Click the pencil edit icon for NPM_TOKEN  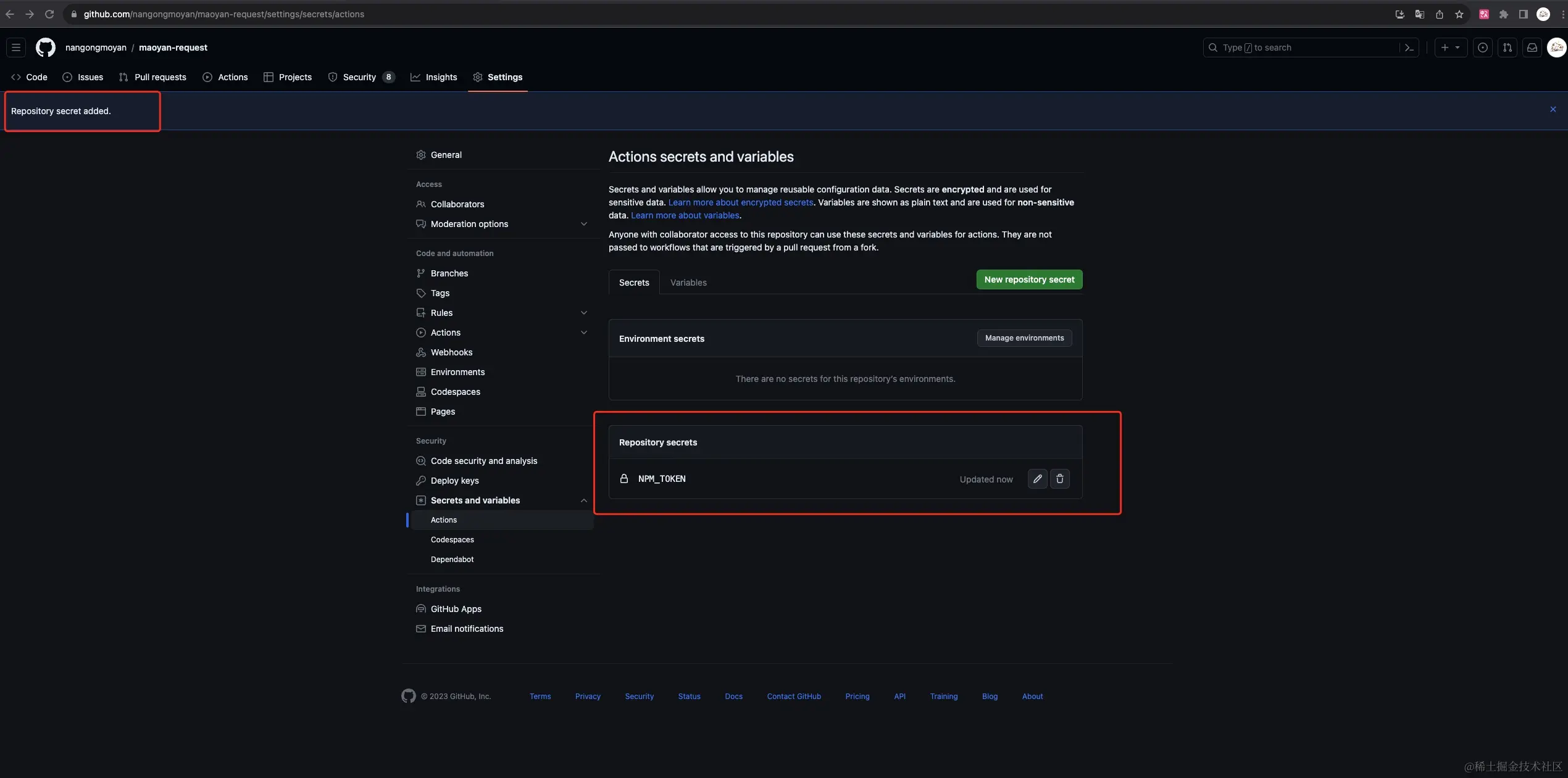1037,479
